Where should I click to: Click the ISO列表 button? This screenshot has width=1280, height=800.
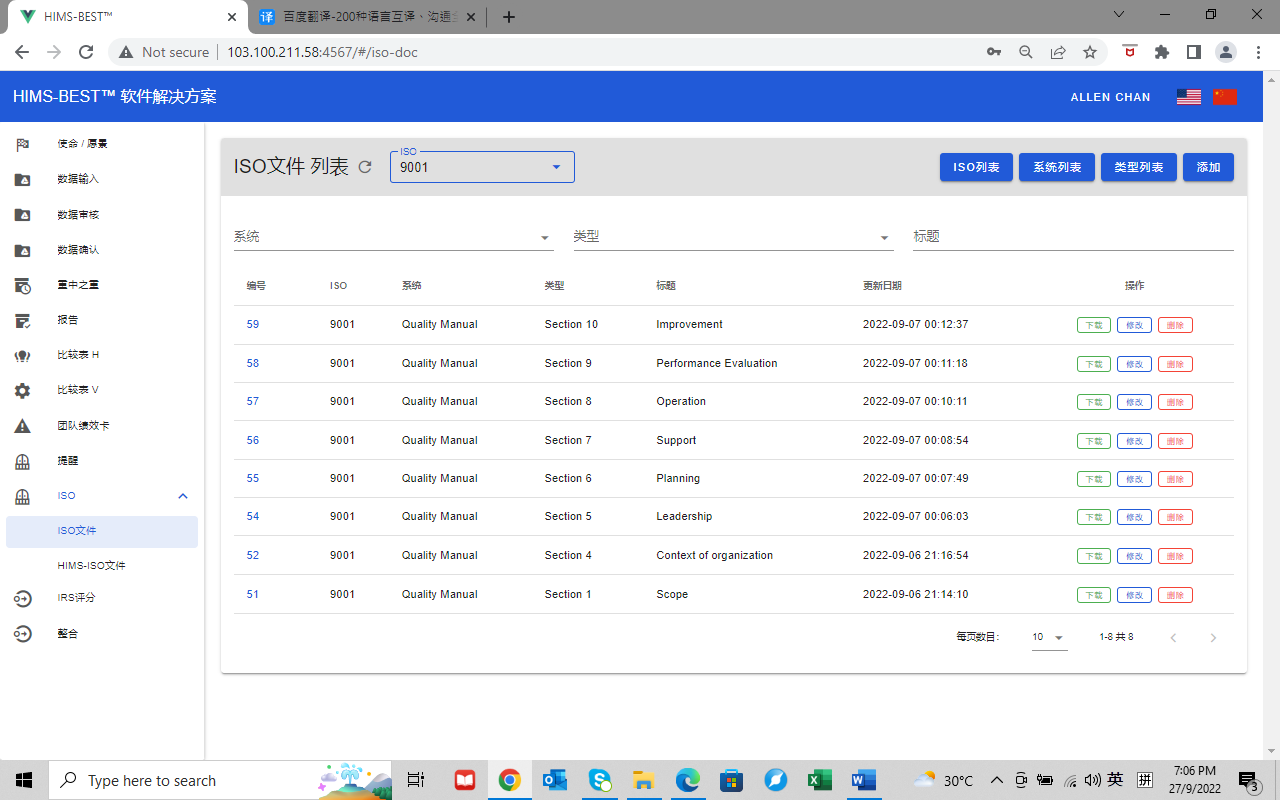point(976,167)
